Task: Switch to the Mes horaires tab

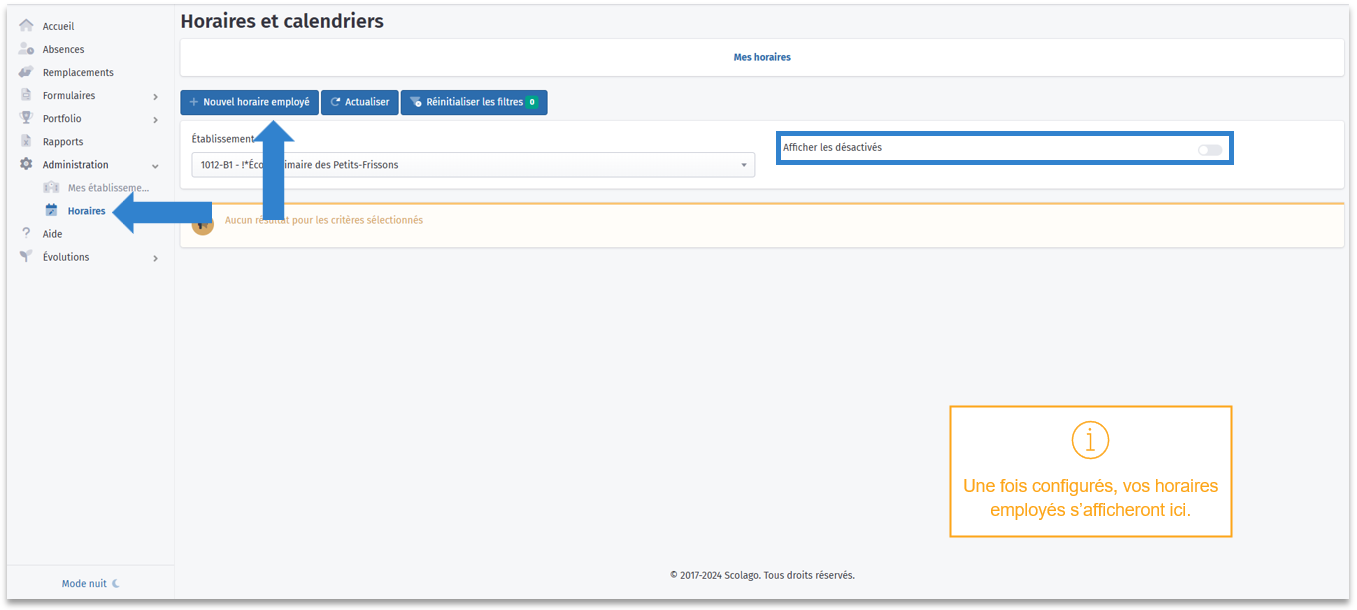Action: [762, 57]
